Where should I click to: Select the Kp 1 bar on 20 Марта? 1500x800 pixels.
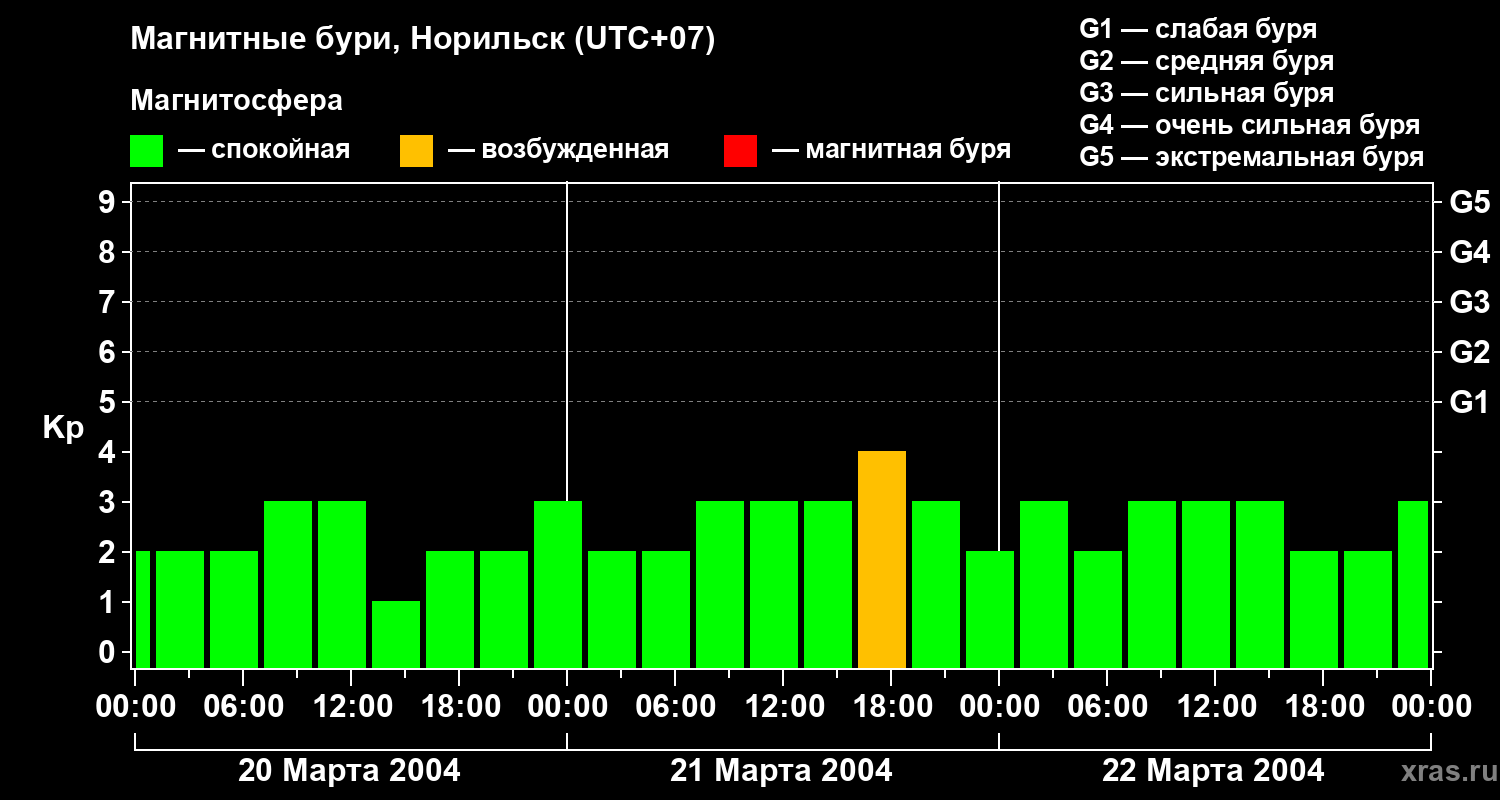[x=396, y=635]
